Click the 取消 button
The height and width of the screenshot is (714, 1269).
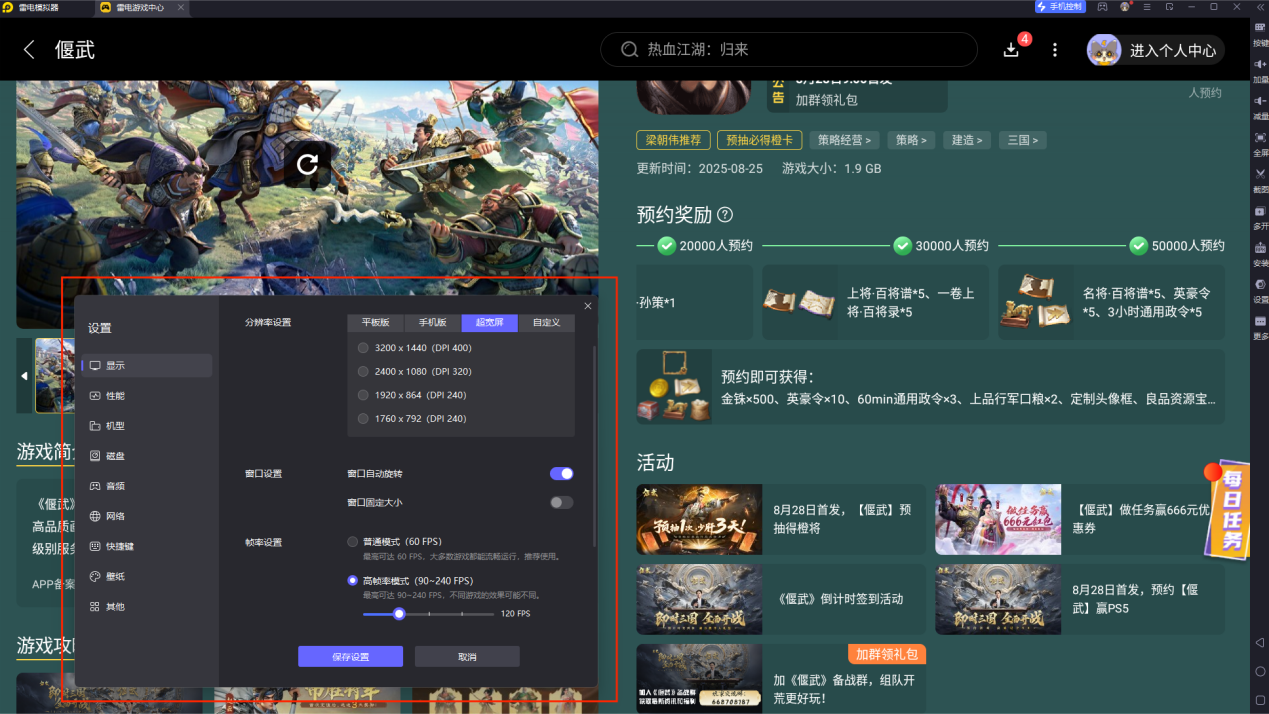click(467, 656)
